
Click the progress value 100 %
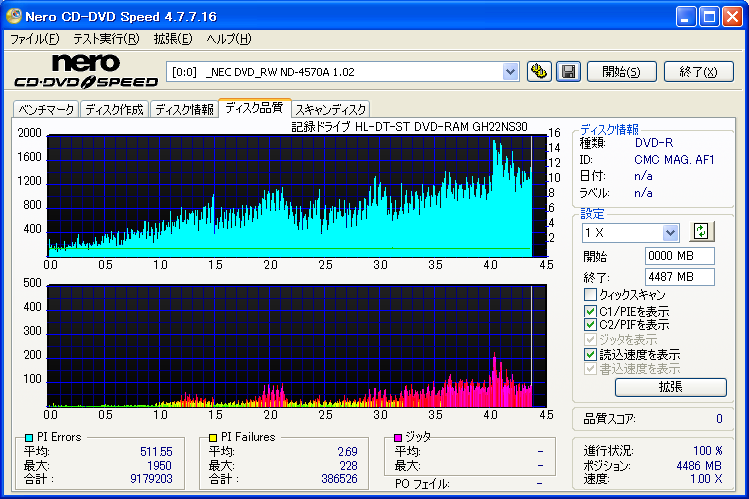[x=707, y=451]
